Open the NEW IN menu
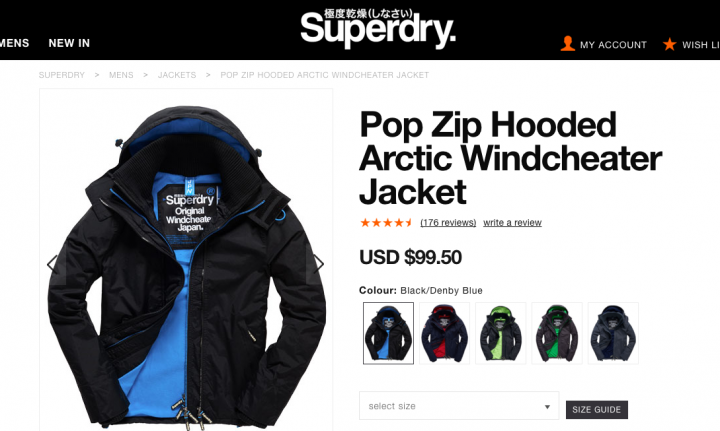Screen dimensions: 720x431 click(x=69, y=43)
